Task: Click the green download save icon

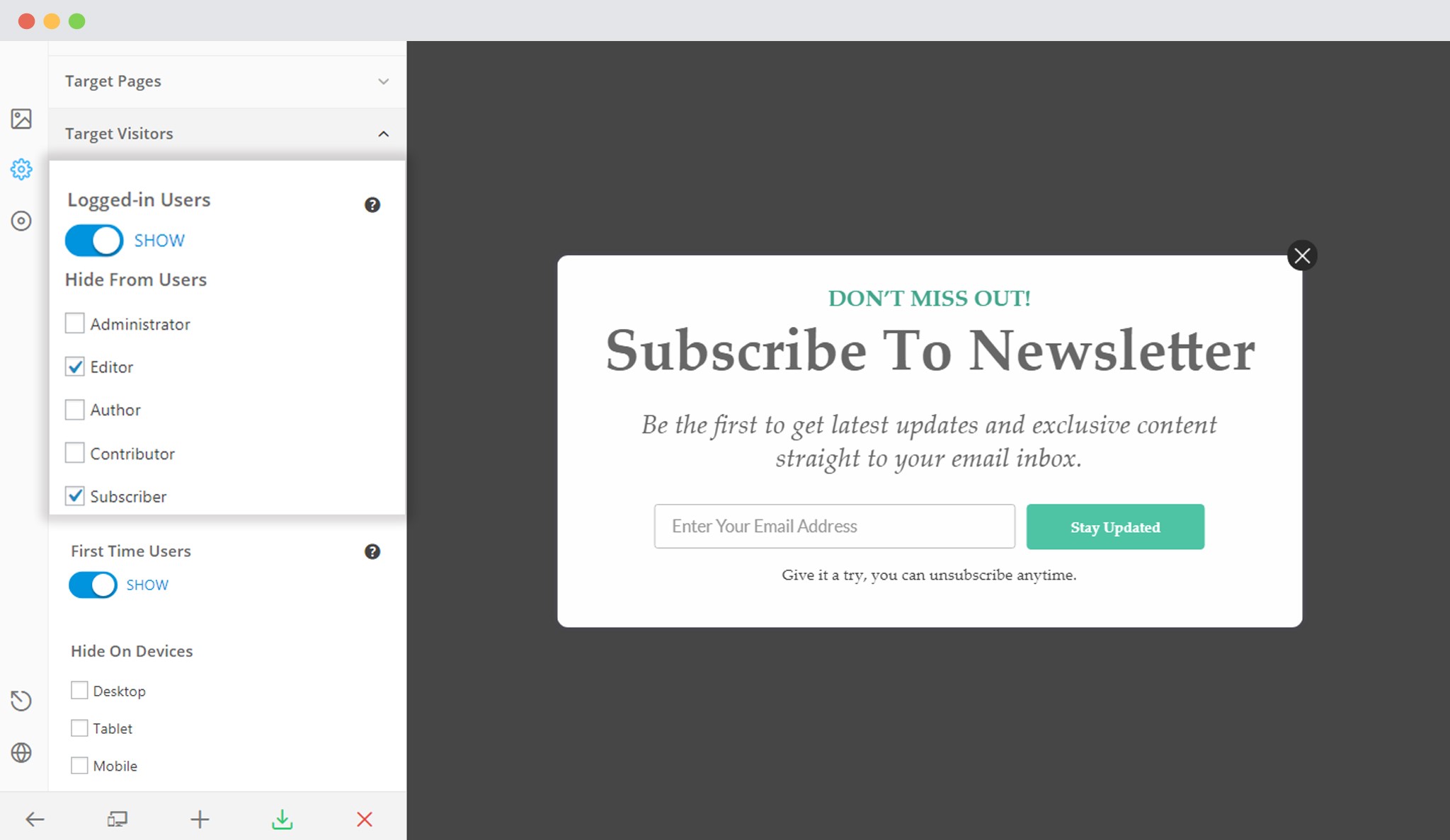Action: coord(282,819)
